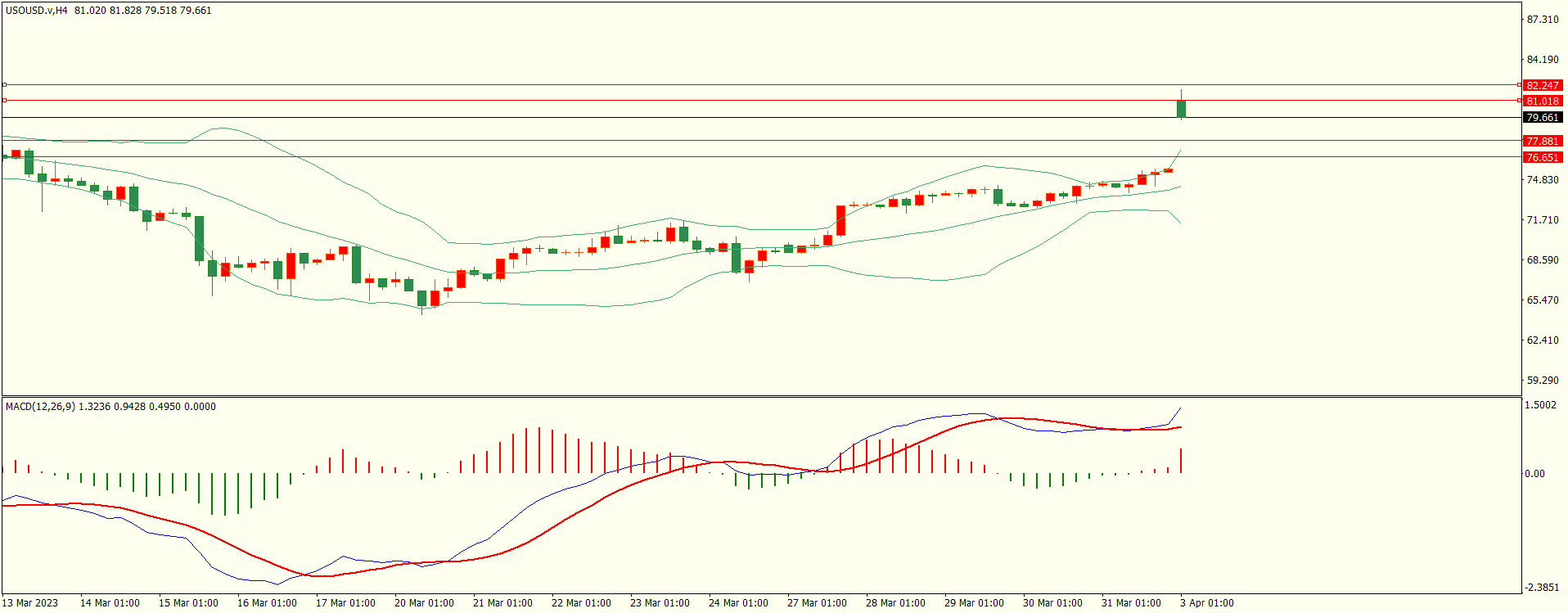Screen dimensions: 1568x613
Task: Select 27 Mar 01:00 on the time axis
Action: [817, 603]
